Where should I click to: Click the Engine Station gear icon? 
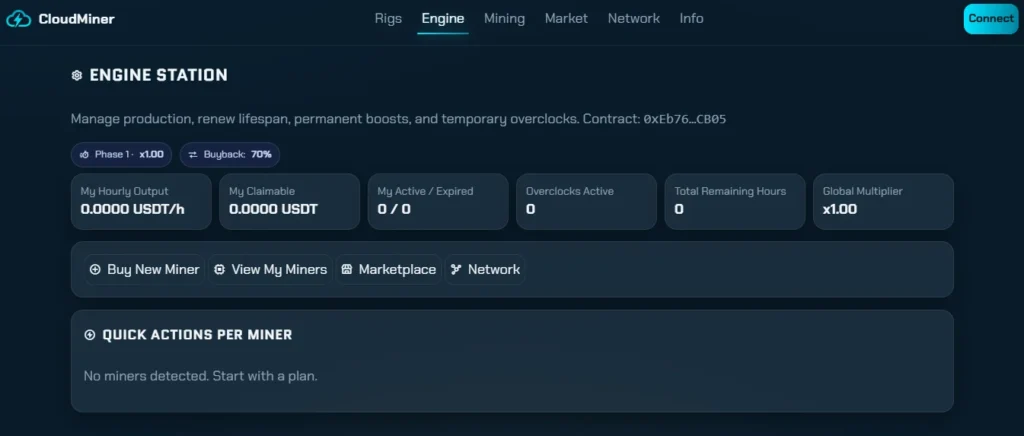(76, 76)
